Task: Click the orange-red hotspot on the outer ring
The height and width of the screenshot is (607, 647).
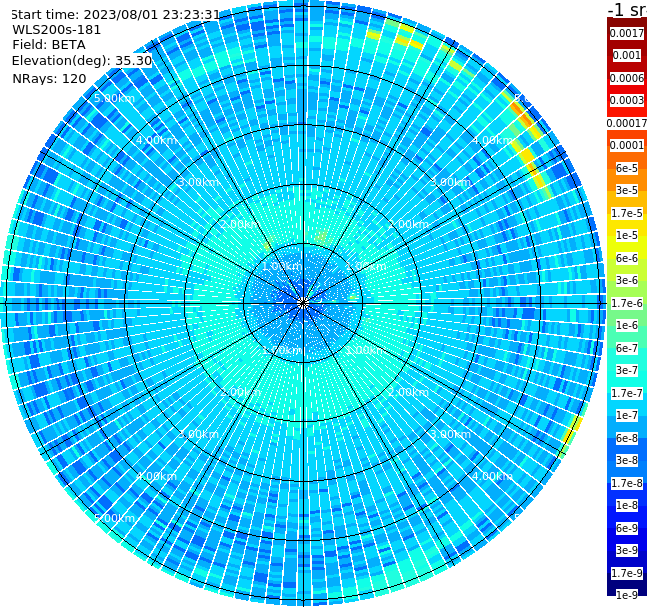Action: coord(522,115)
